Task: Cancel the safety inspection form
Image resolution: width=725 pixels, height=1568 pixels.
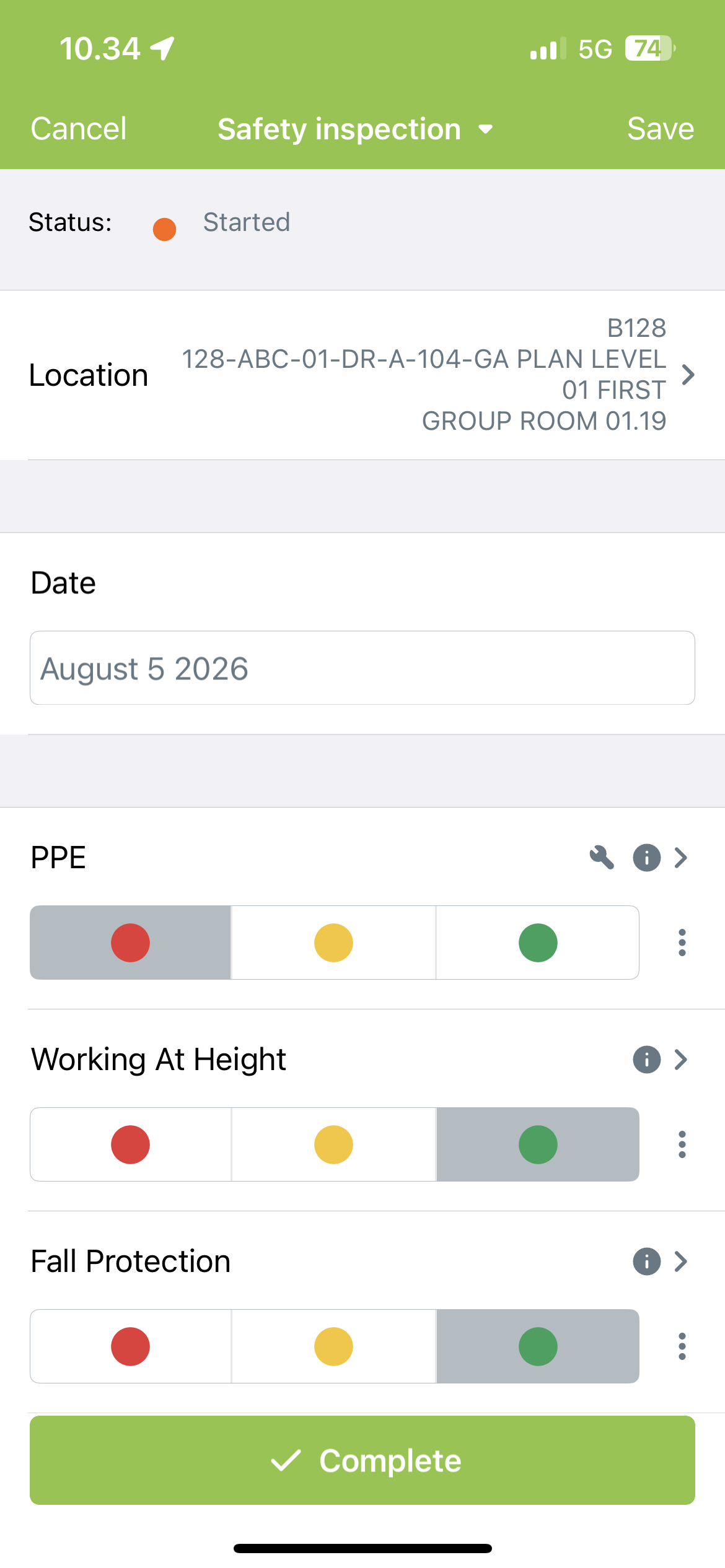Action: pyautogui.click(x=79, y=129)
